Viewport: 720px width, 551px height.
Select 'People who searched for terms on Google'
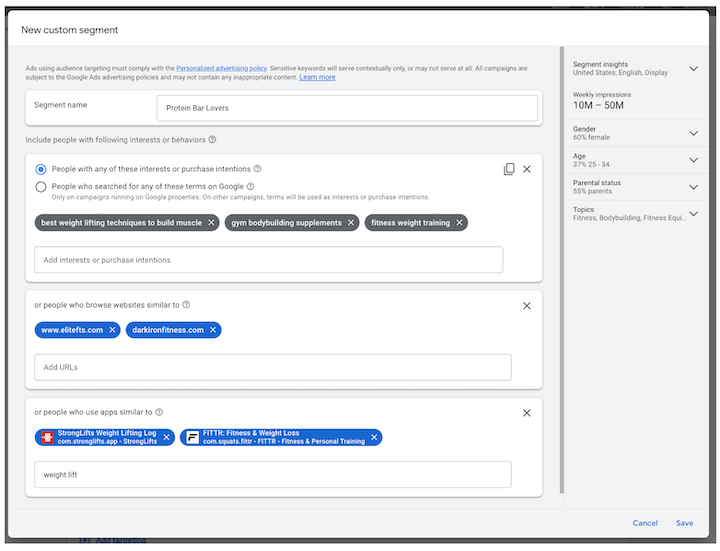pyautogui.click(x=41, y=187)
